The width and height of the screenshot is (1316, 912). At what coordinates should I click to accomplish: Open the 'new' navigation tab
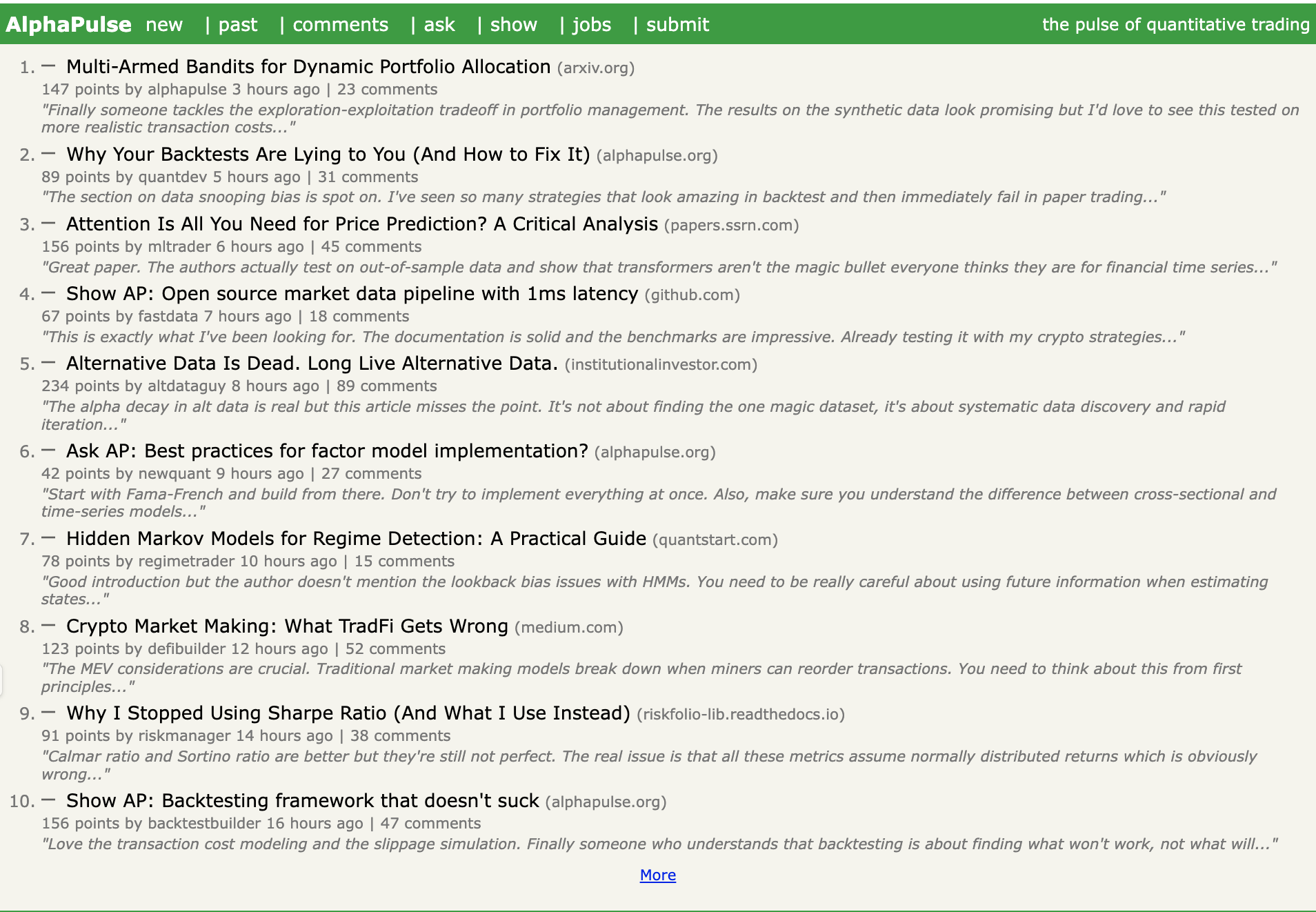tap(164, 25)
